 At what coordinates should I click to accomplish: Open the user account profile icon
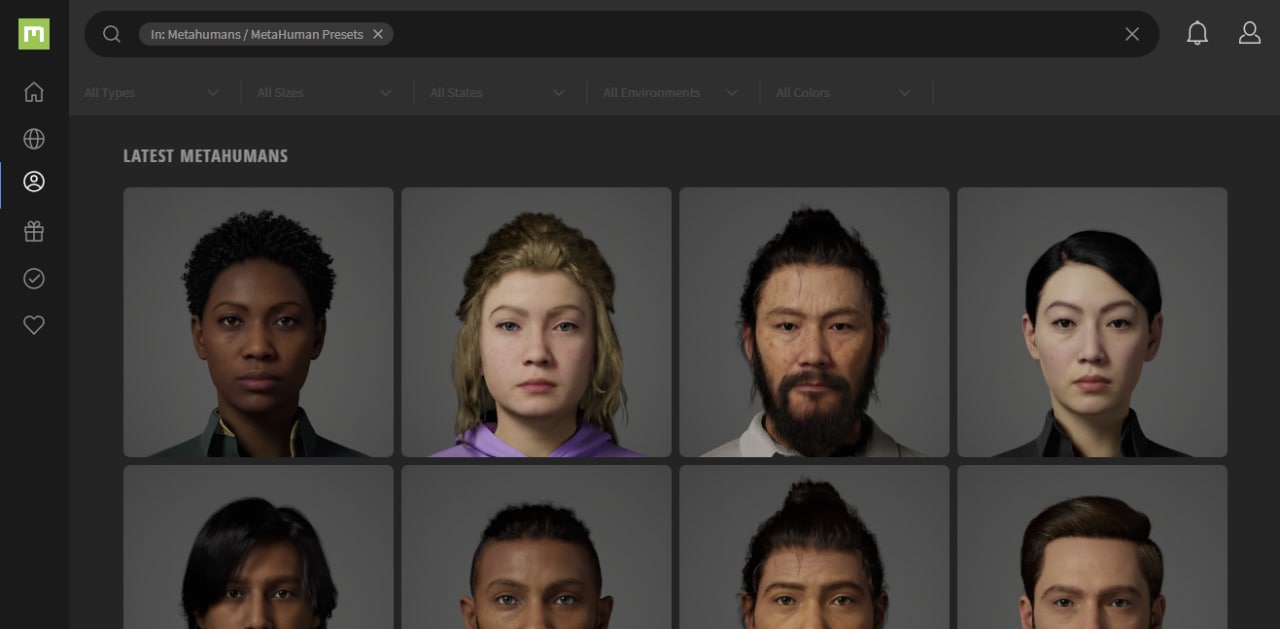(1250, 34)
